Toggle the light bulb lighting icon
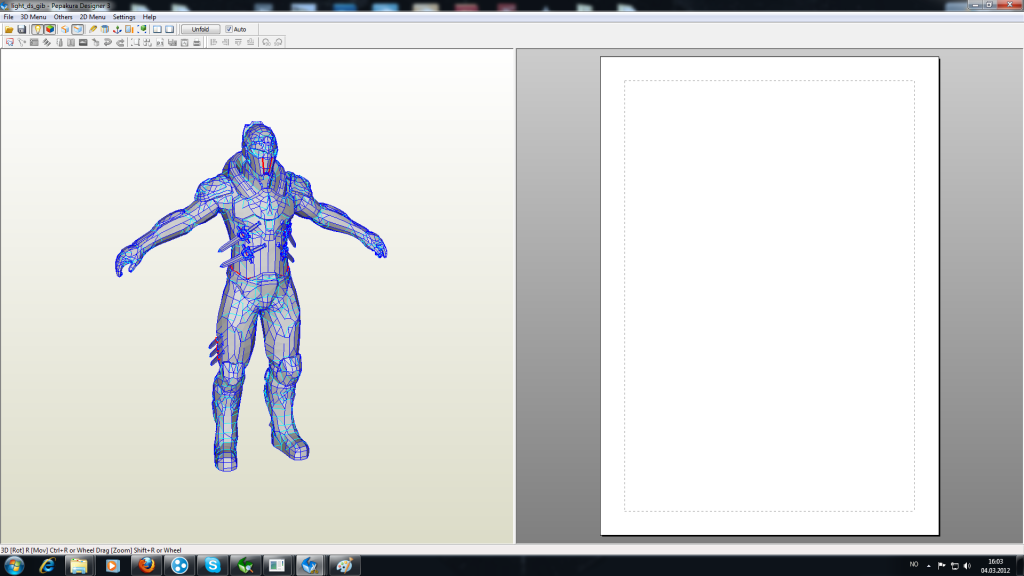Screen dimensions: 1024x576 [x=37, y=29]
